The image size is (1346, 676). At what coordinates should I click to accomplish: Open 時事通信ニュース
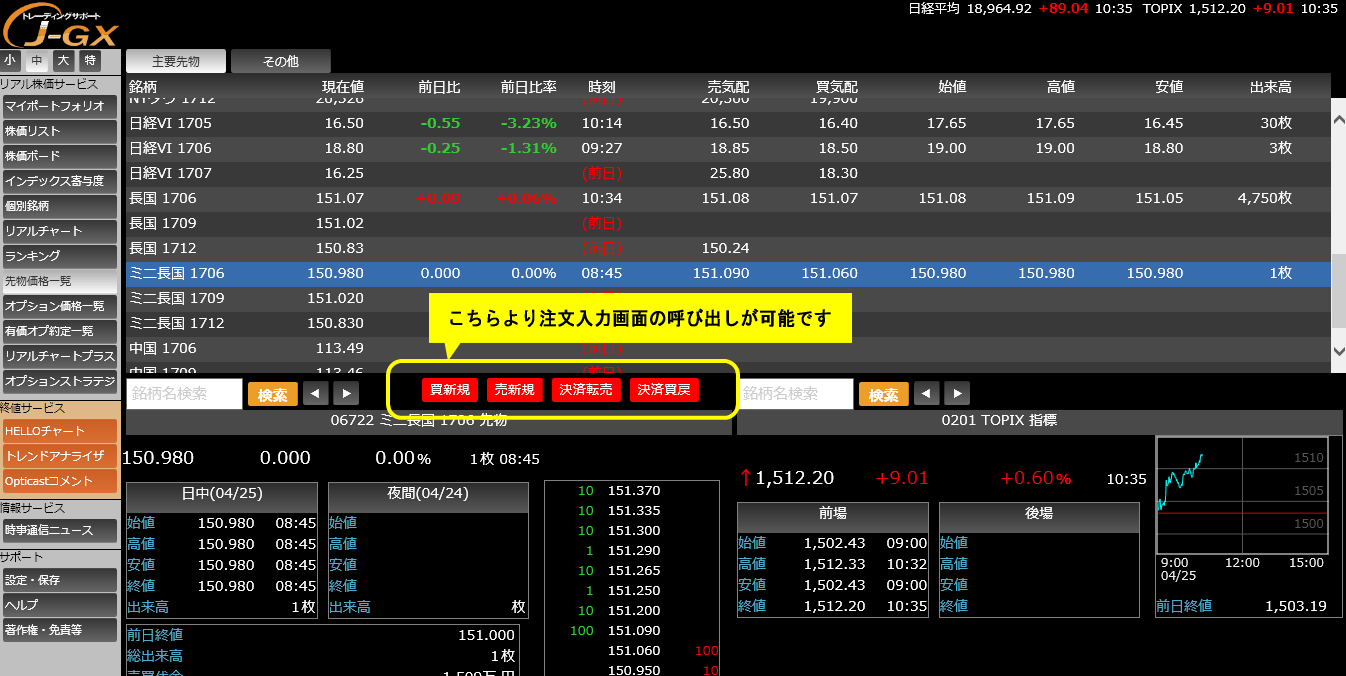(60, 530)
